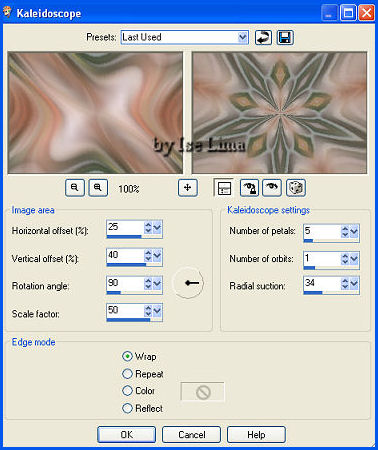The width and height of the screenshot is (378, 450).
Task: Choose the Color edge mode option
Action: tap(127, 390)
